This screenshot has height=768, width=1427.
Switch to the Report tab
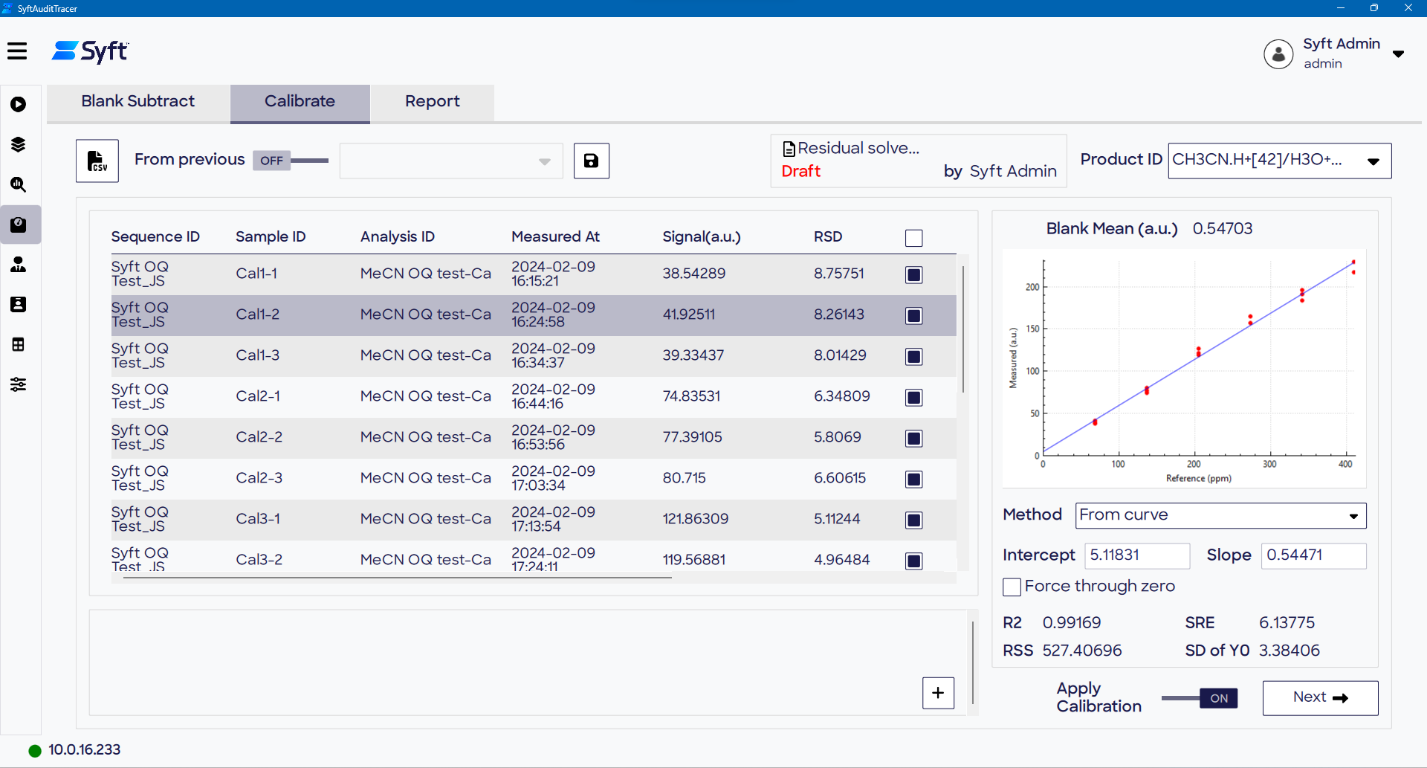tap(432, 102)
